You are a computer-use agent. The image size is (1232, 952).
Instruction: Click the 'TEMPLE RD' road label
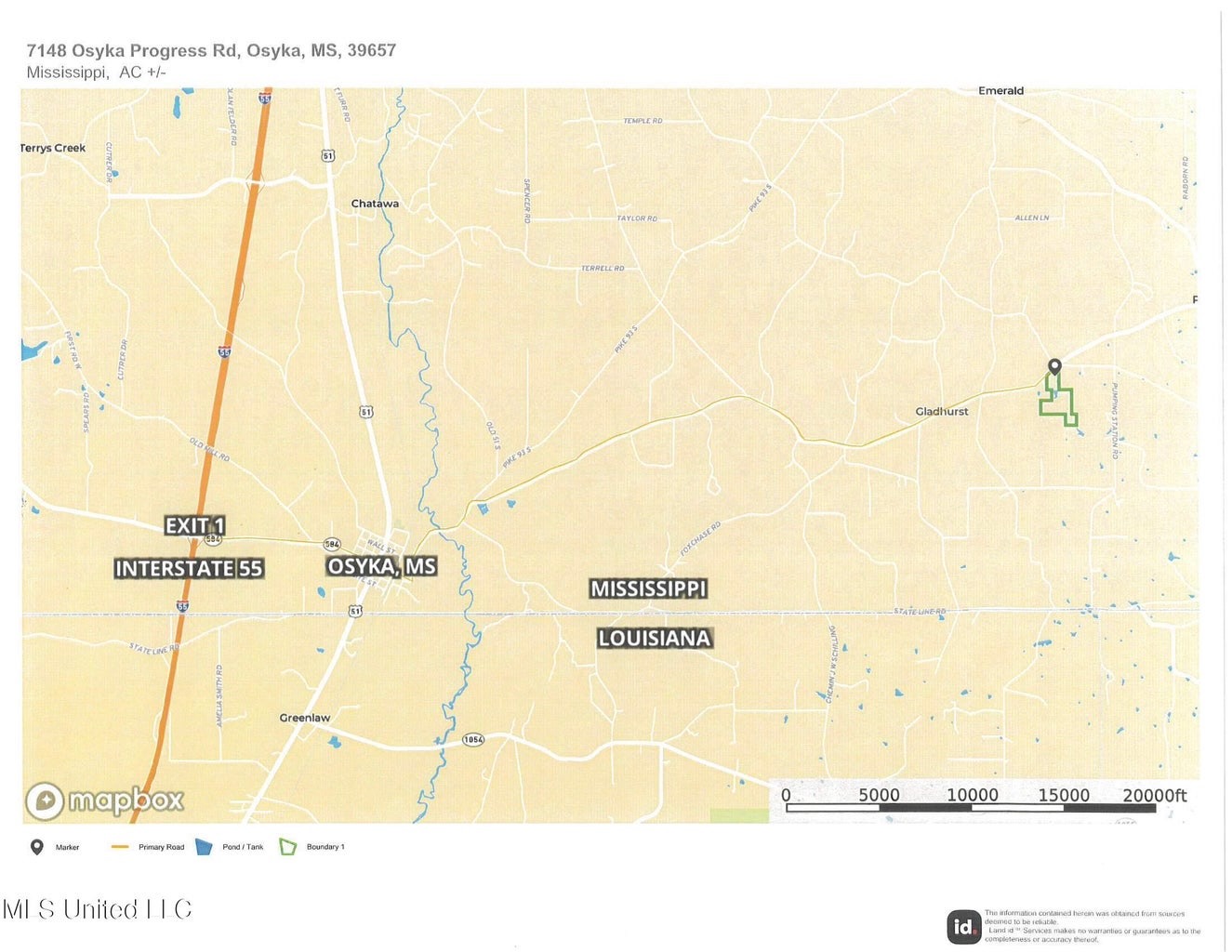point(643,121)
